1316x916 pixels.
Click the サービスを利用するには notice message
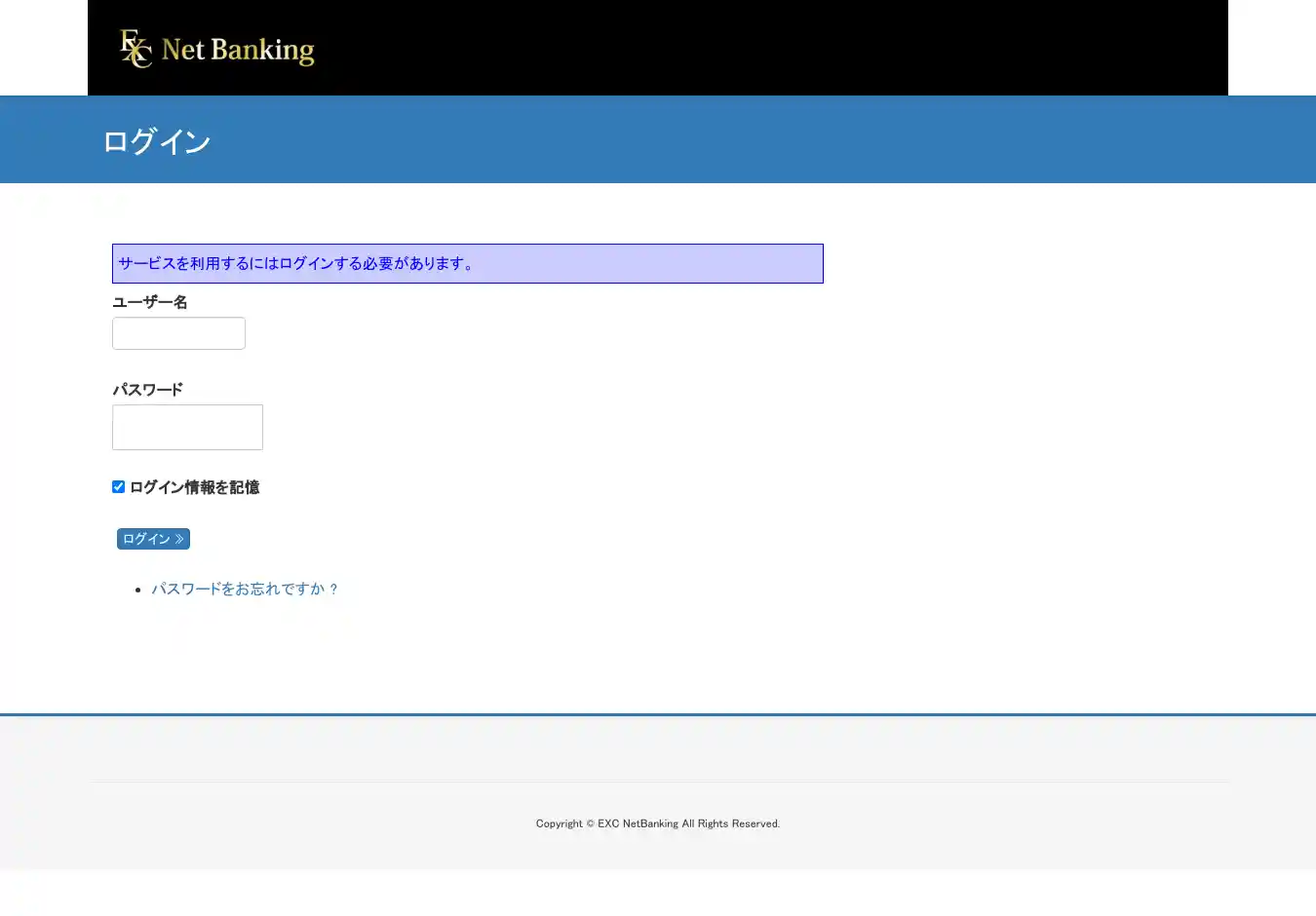tap(296, 263)
